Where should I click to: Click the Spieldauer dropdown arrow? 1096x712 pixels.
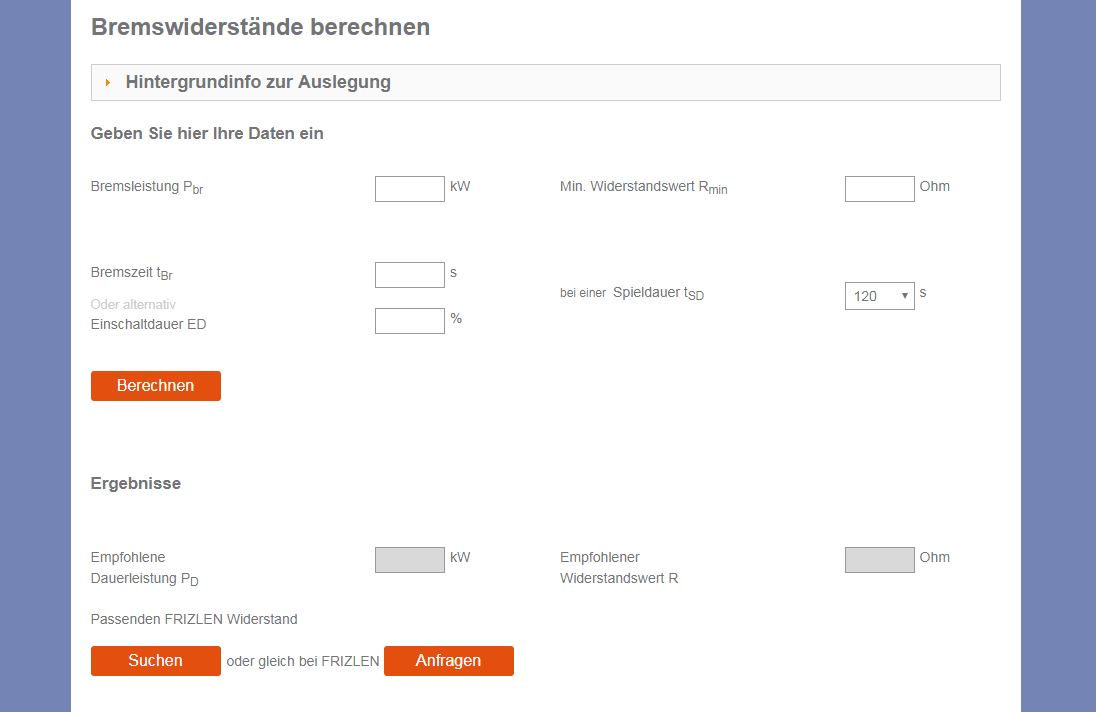(903, 296)
